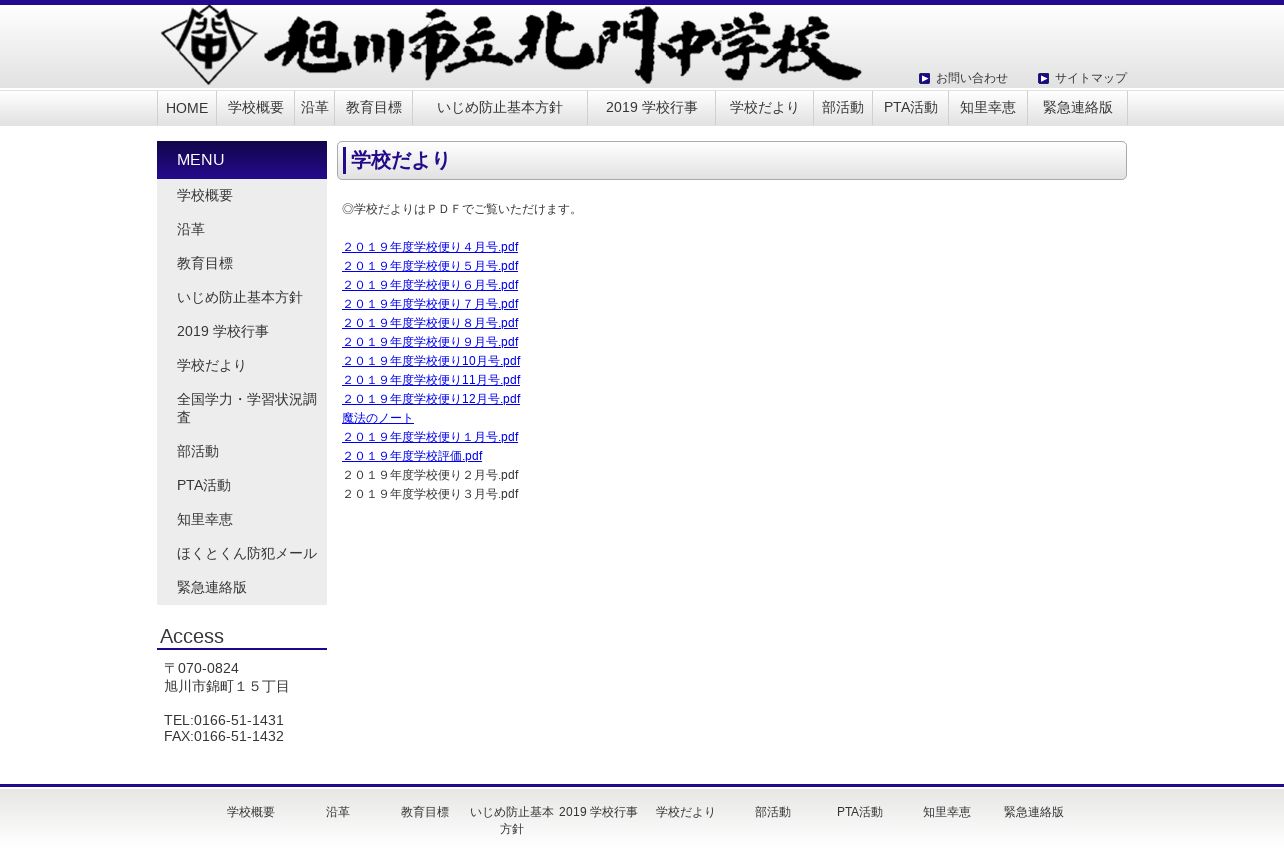
Task: Click the FAX:0166-51-1432 text
Action: click(224, 736)
